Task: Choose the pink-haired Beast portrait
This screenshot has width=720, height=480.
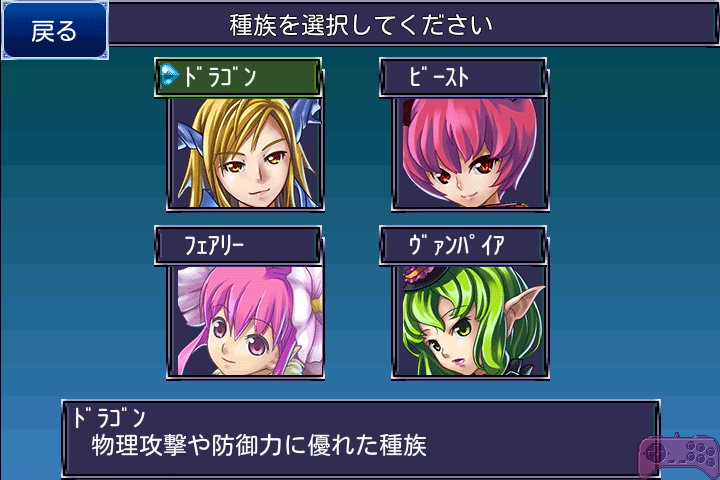Action: click(x=470, y=153)
